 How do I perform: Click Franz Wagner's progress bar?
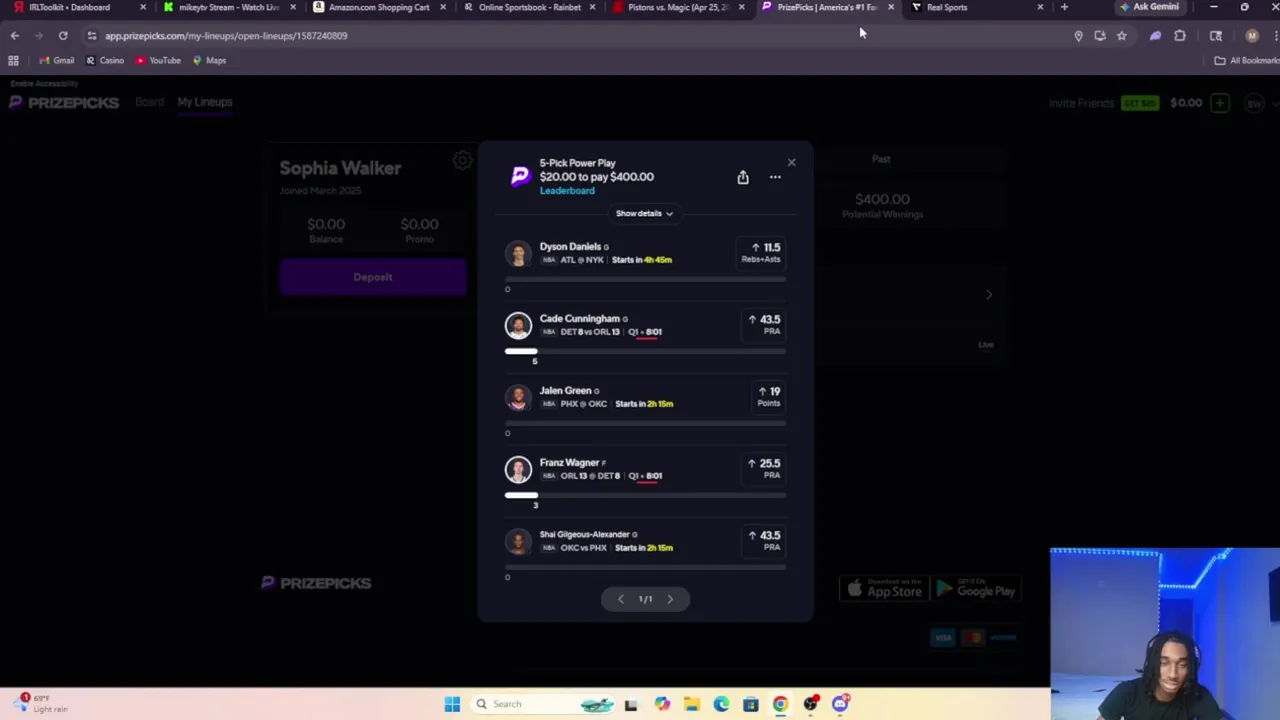[x=645, y=495]
